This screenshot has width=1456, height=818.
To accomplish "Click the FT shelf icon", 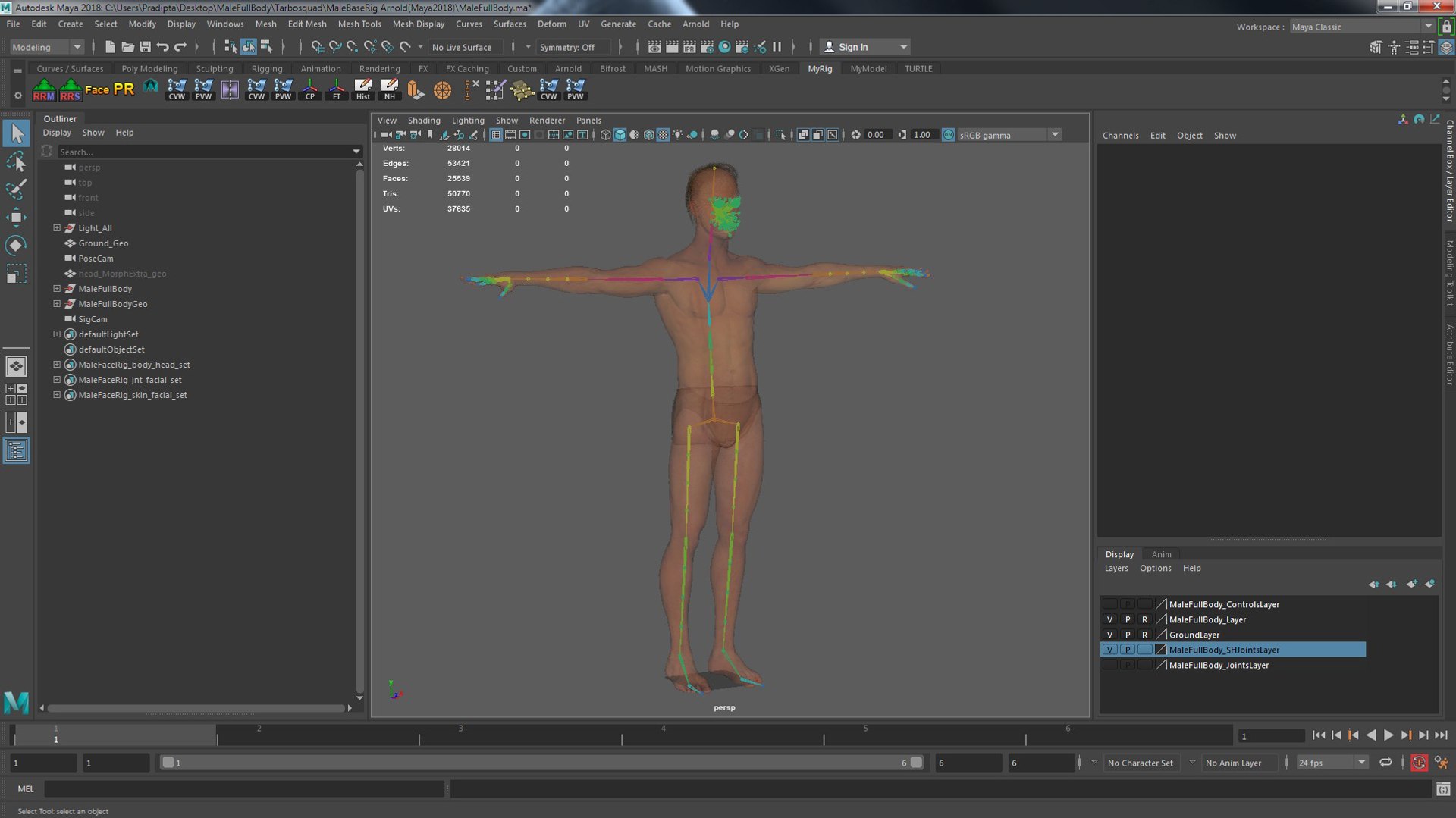I will [337, 89].
